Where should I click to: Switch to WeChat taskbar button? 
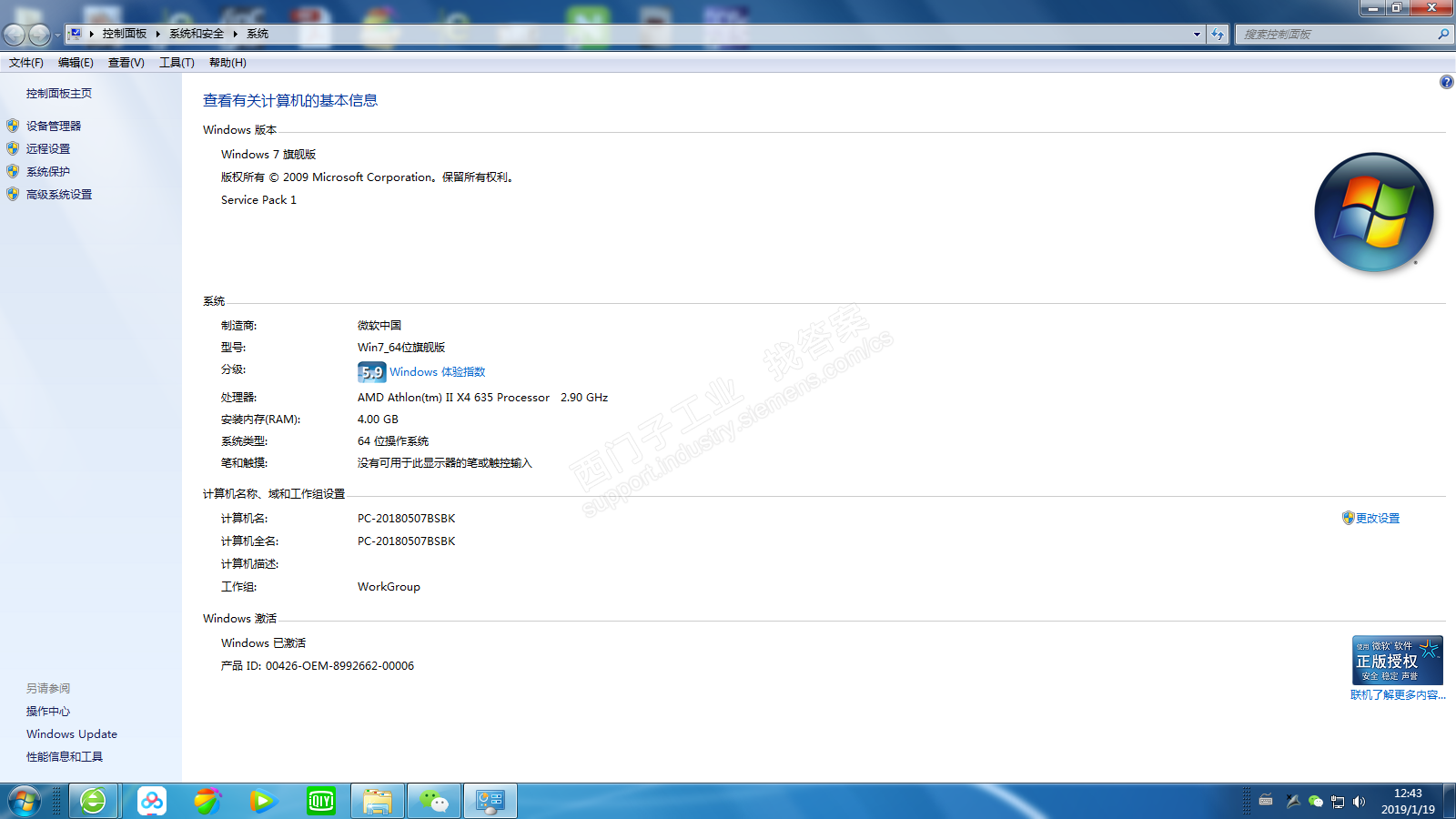[x=434, y=801]
